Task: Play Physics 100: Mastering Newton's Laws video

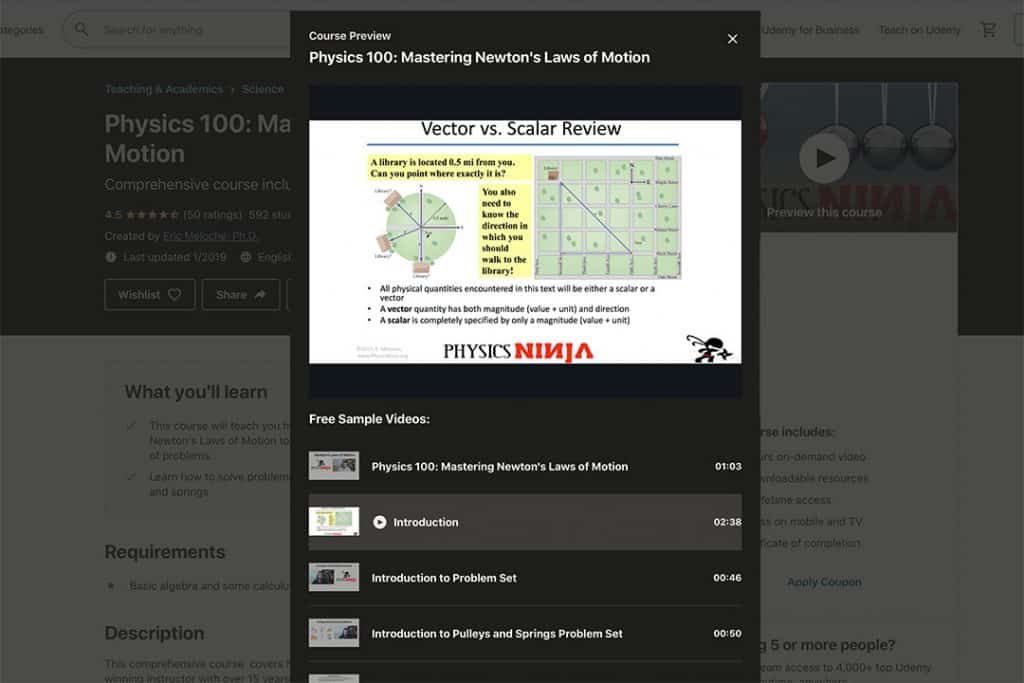Action: point(499,466)
